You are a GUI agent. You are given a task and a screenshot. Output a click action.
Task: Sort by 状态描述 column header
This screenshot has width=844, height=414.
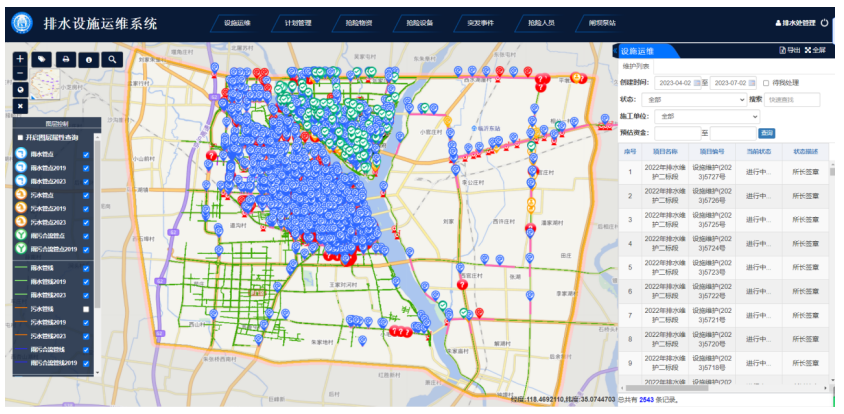coord(806,152)
